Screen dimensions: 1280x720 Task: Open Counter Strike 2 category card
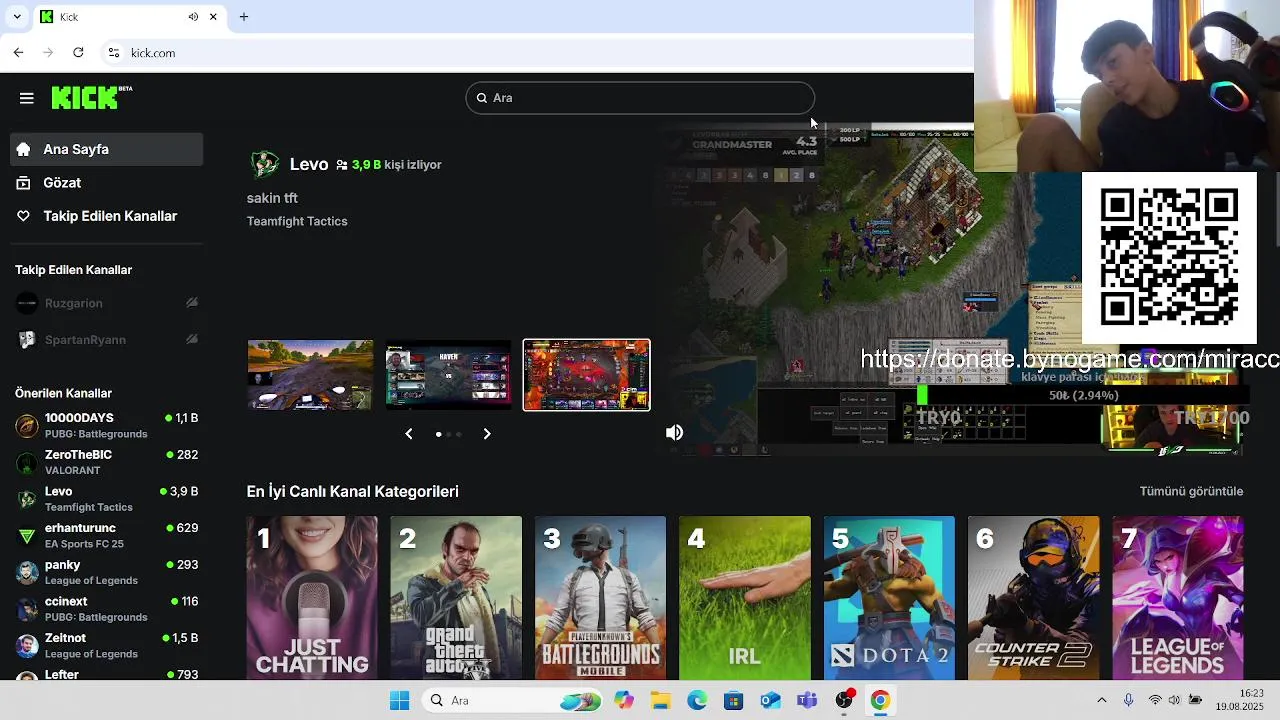click(1033, 598)
